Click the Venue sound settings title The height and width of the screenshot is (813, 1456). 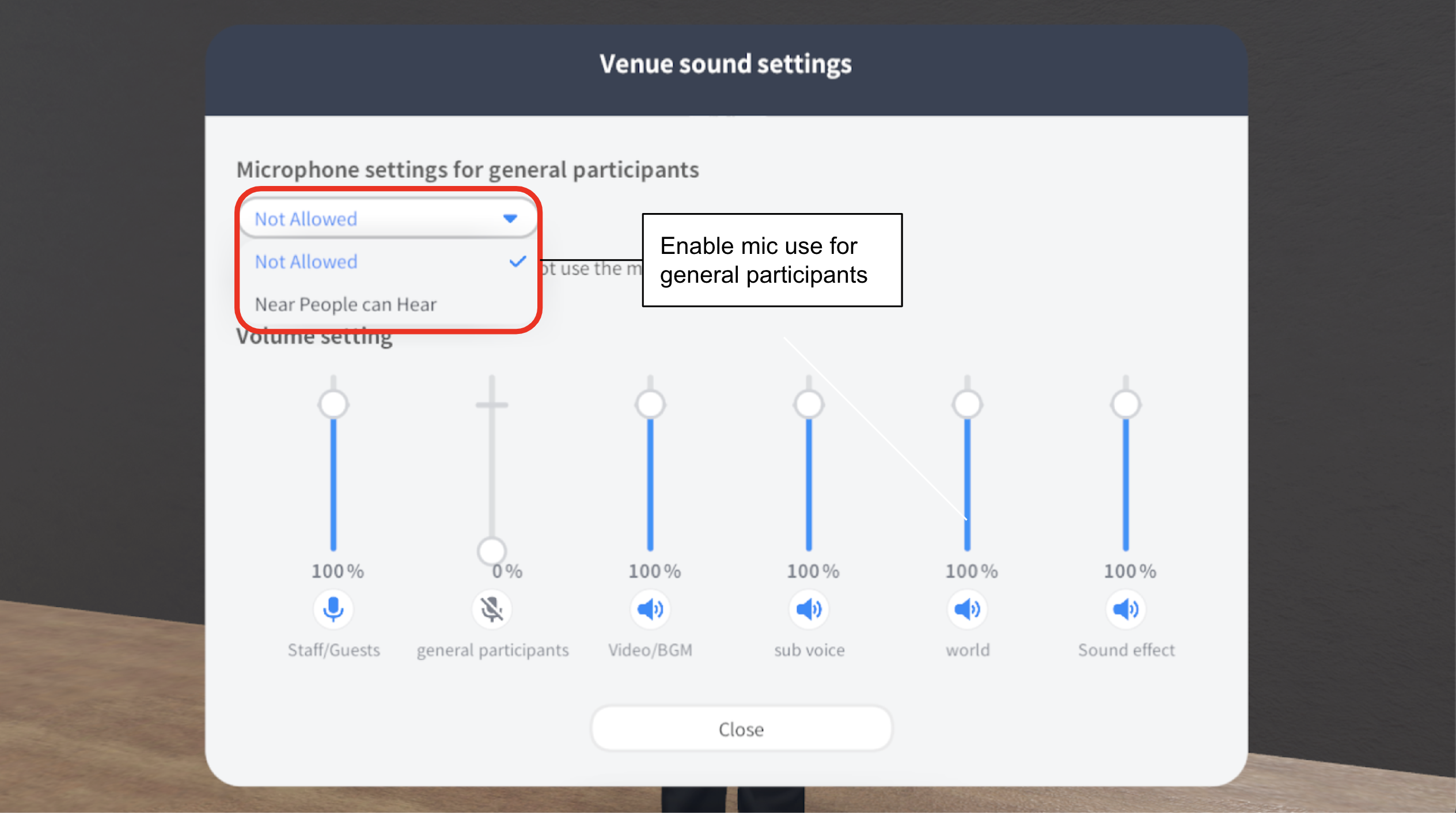click(x=726, y=64)
